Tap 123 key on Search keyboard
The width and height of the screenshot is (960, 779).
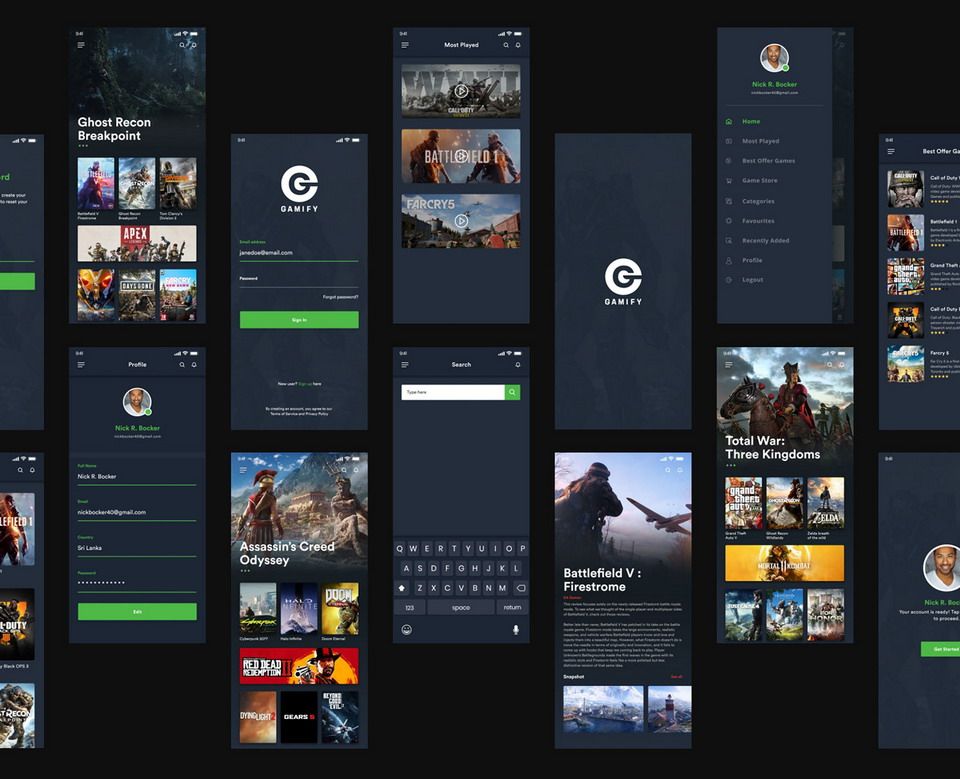[x=410, y=608]
